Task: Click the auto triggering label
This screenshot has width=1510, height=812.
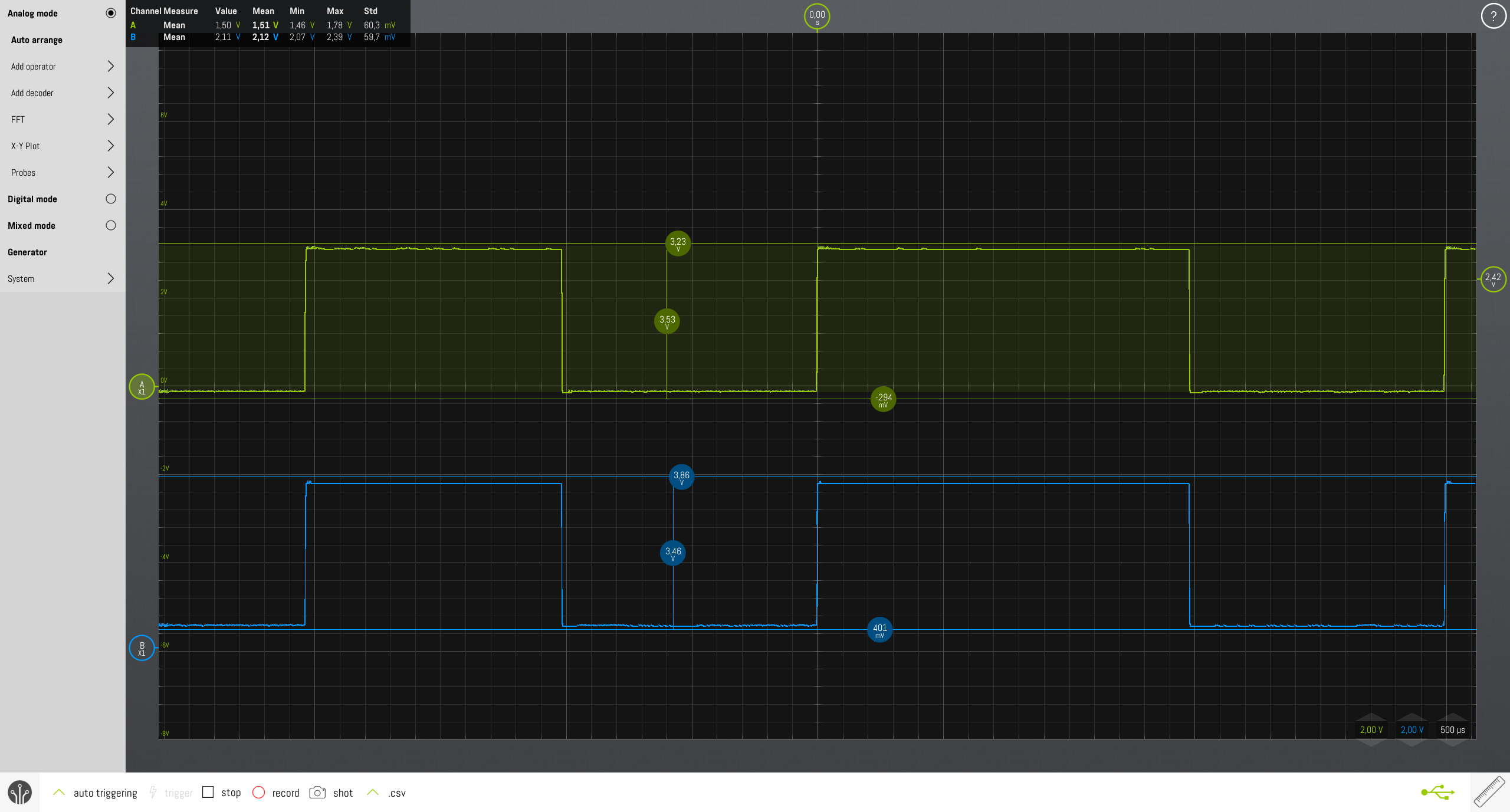Action: point(106,793)
